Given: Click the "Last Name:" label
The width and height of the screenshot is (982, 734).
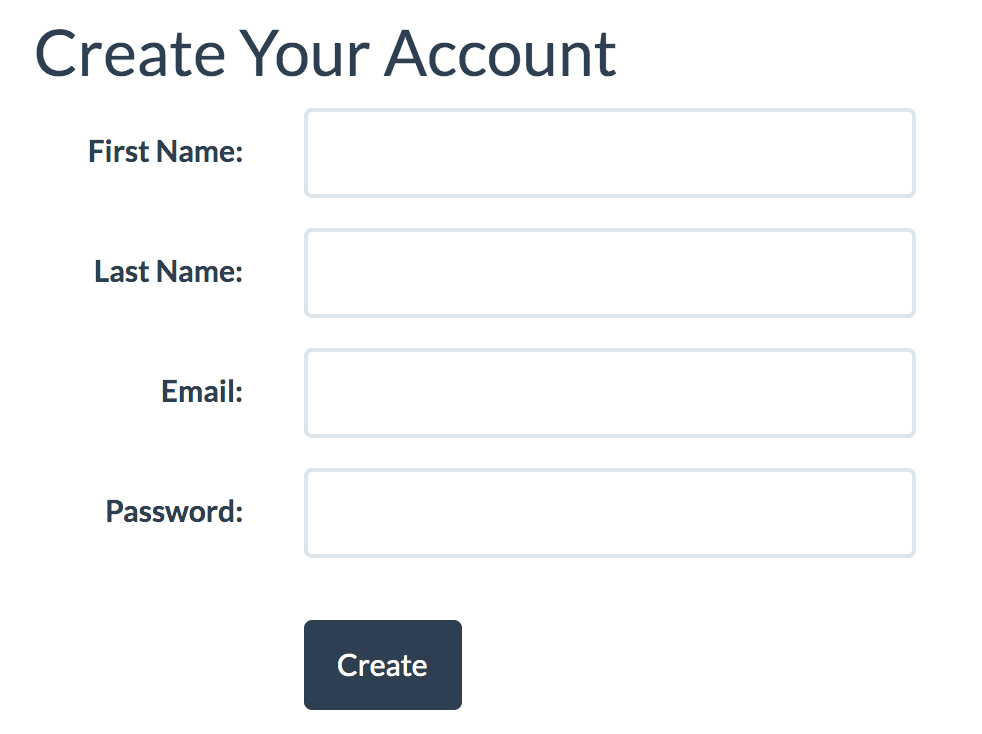Looking at the screenshot, I should point(169,272).
